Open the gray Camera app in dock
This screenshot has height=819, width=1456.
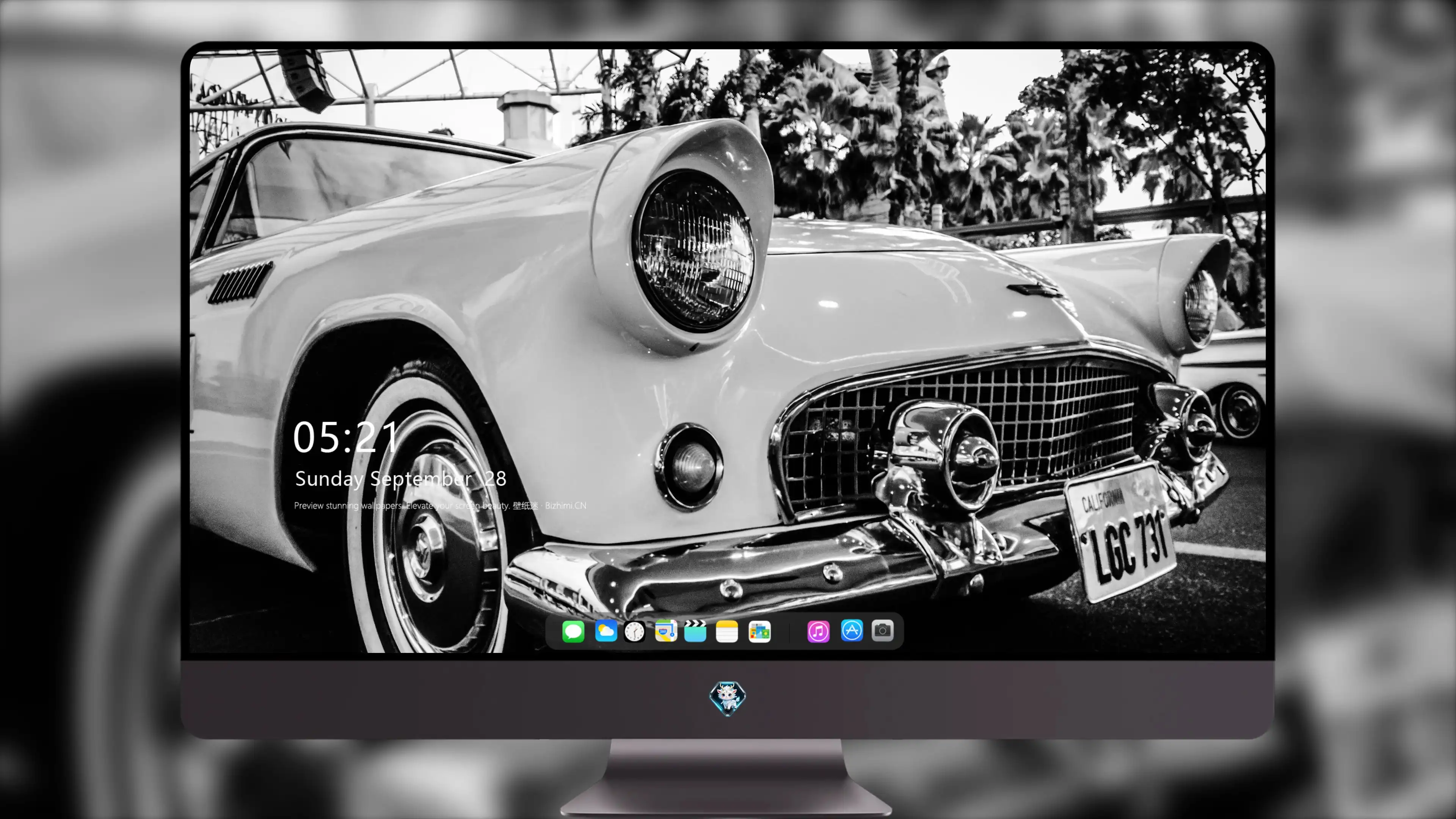tap(882, 631)
